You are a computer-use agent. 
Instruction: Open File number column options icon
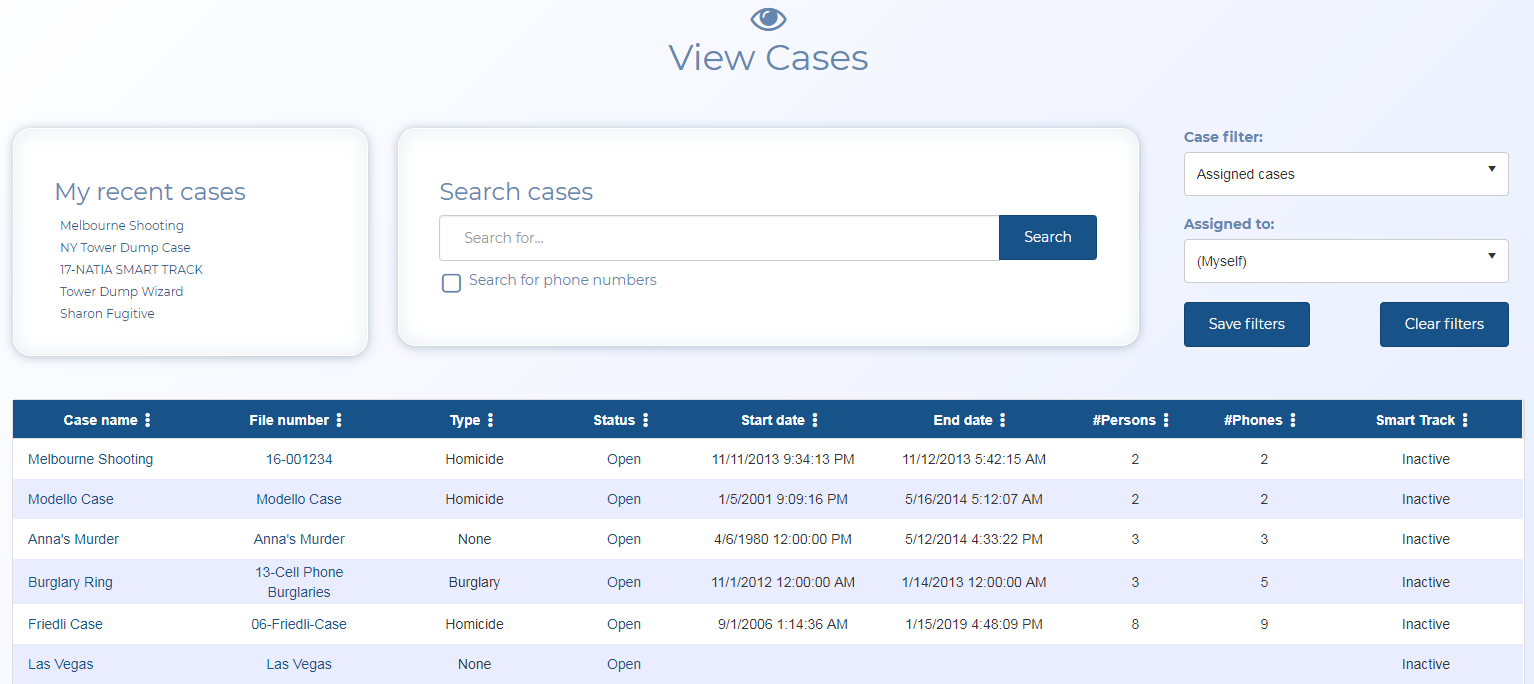339,420
